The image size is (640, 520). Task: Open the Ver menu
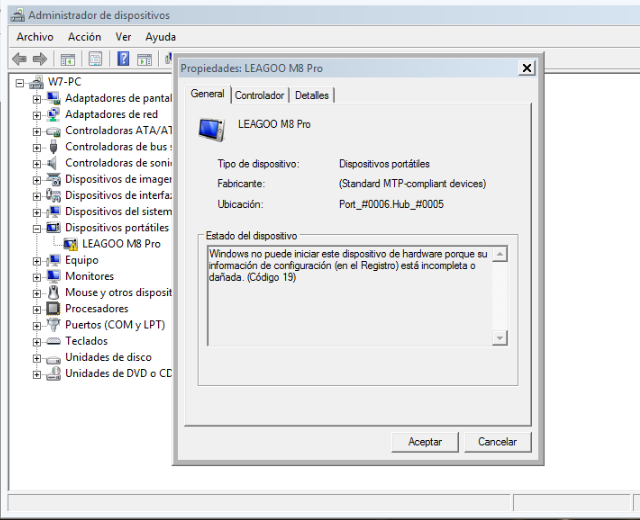pyautogui.click(x=123, y=37)
